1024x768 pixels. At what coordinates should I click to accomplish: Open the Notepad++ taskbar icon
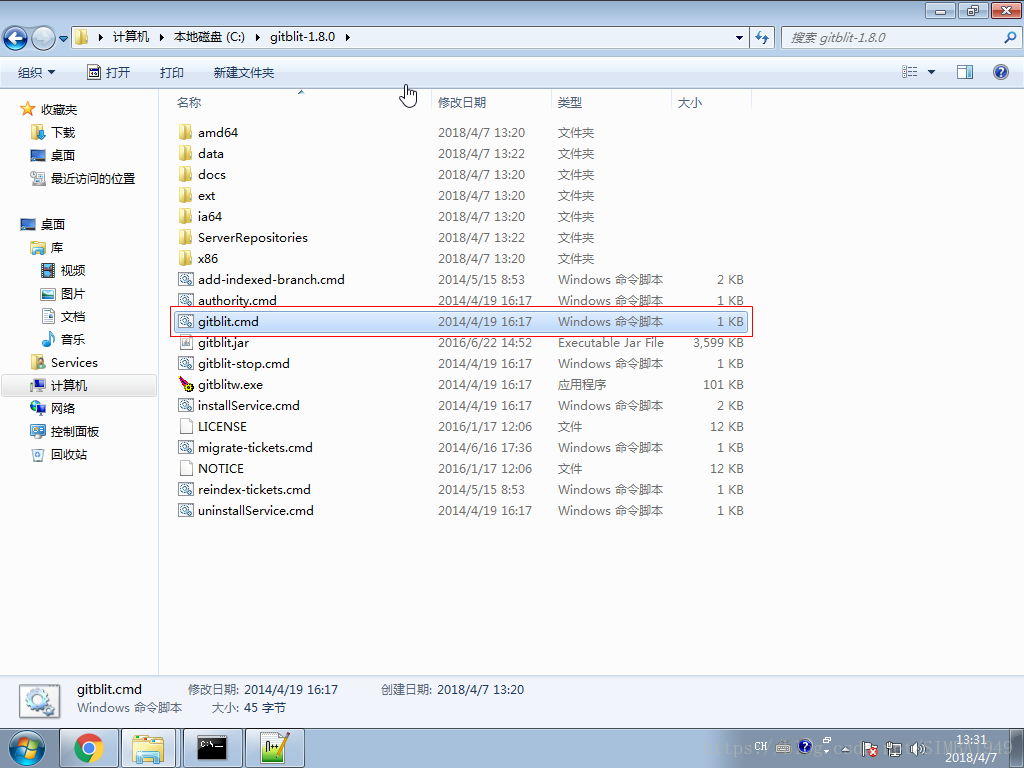click(274, 748)
